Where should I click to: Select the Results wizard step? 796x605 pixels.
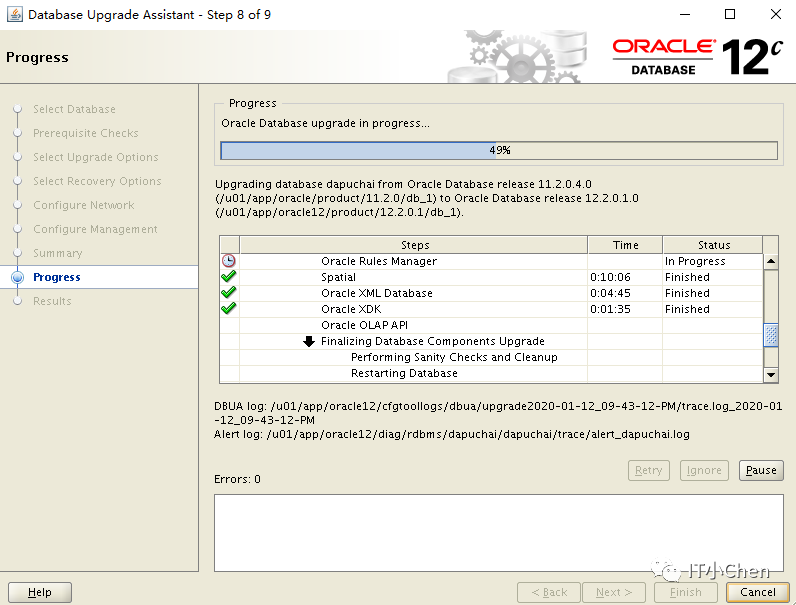pos(52,301)
